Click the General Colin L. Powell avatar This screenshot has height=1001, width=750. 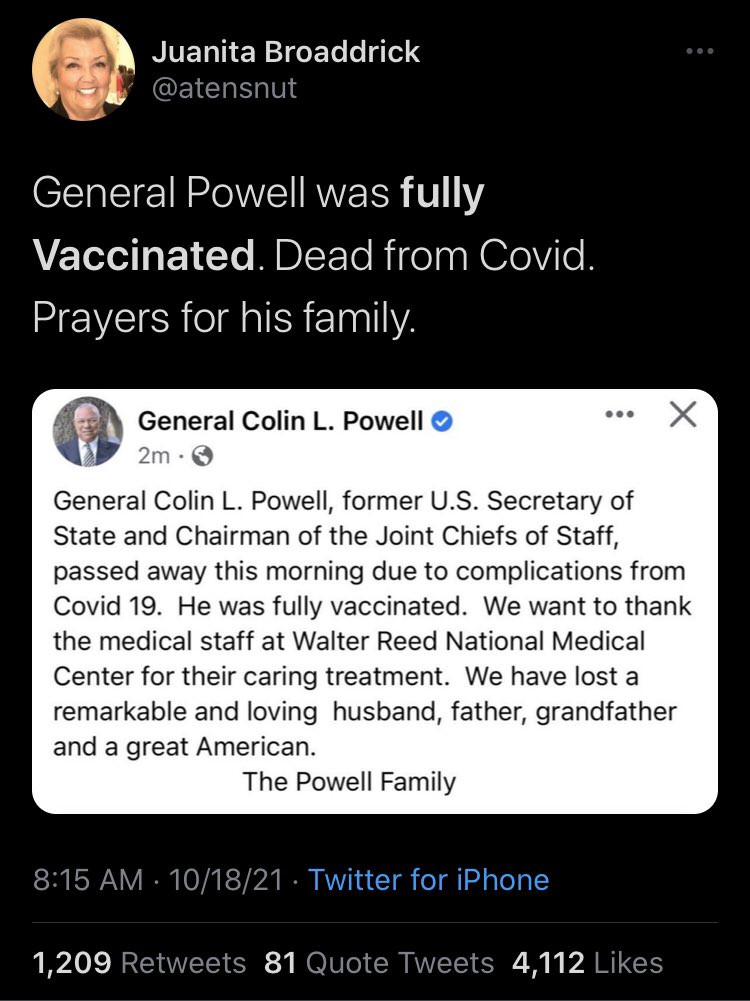(87, 432)
